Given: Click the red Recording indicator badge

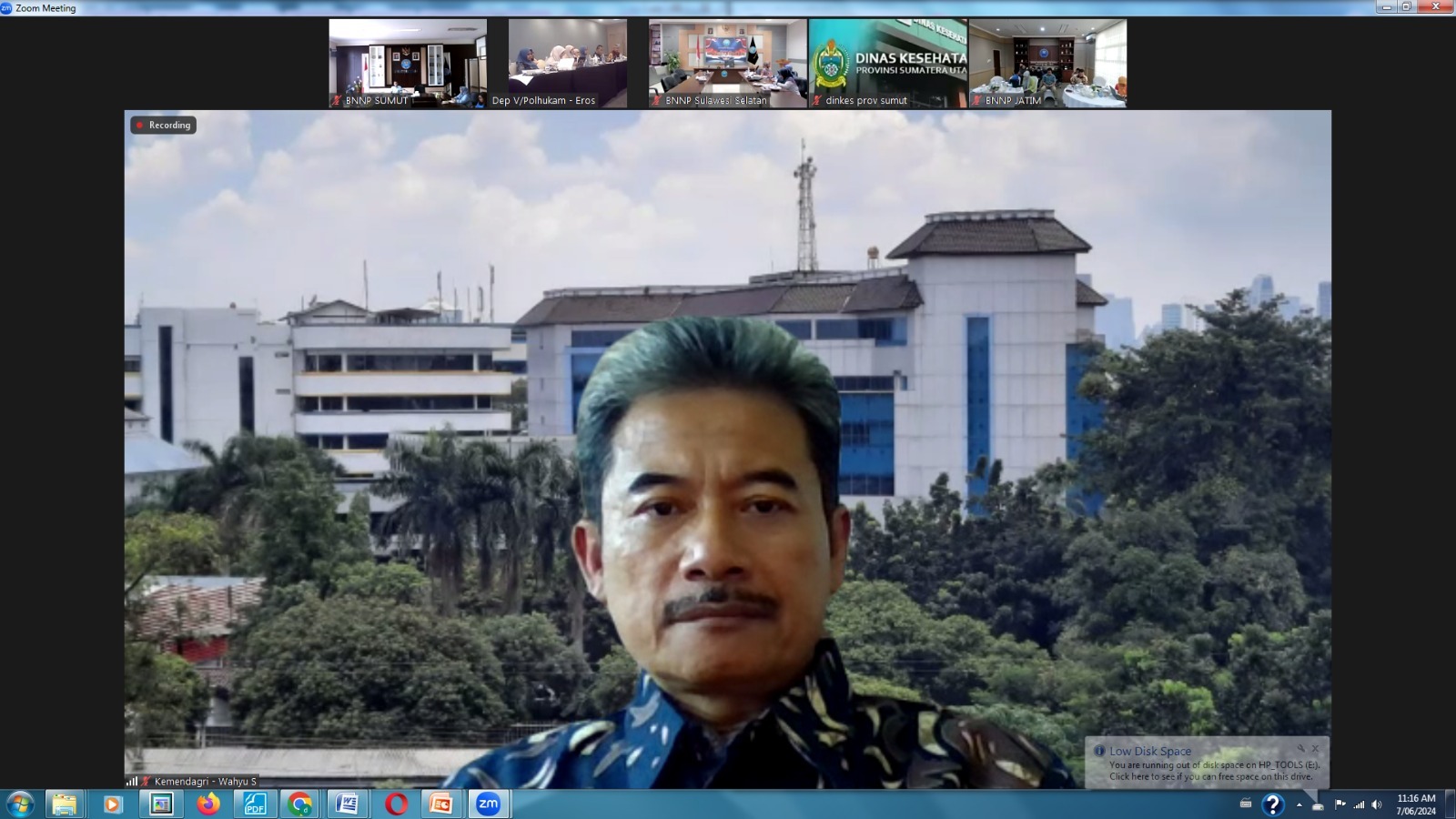Looking at the screenshot, I should 164,125.
